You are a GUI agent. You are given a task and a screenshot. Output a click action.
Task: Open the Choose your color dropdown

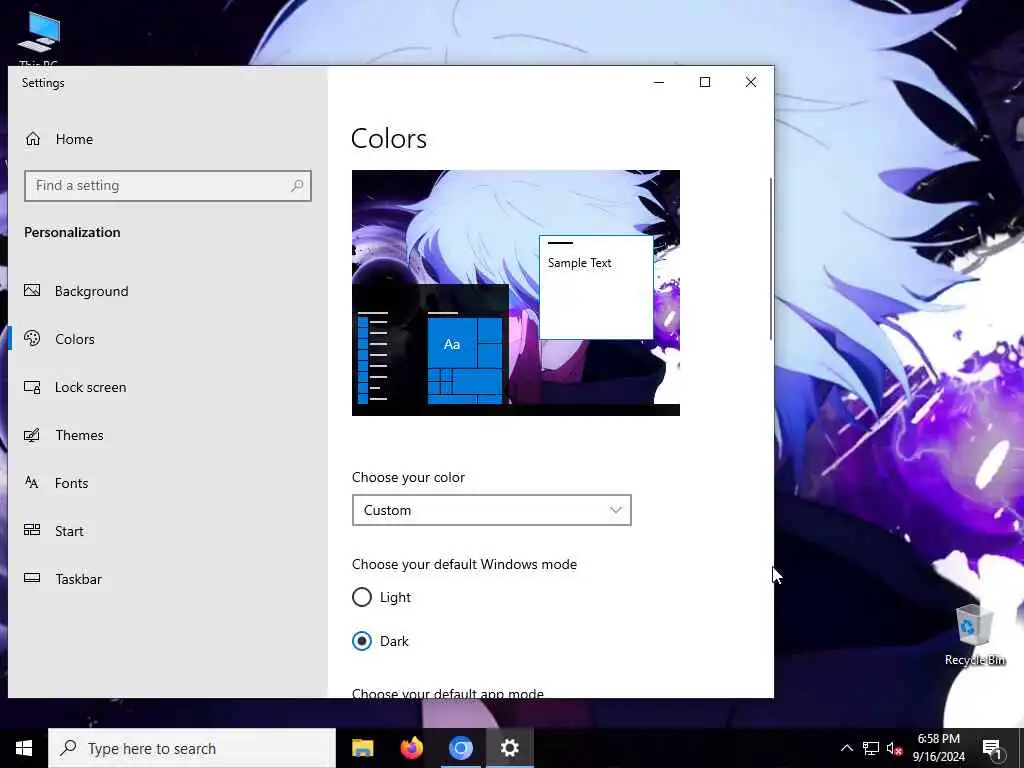(x=492, y=510)
